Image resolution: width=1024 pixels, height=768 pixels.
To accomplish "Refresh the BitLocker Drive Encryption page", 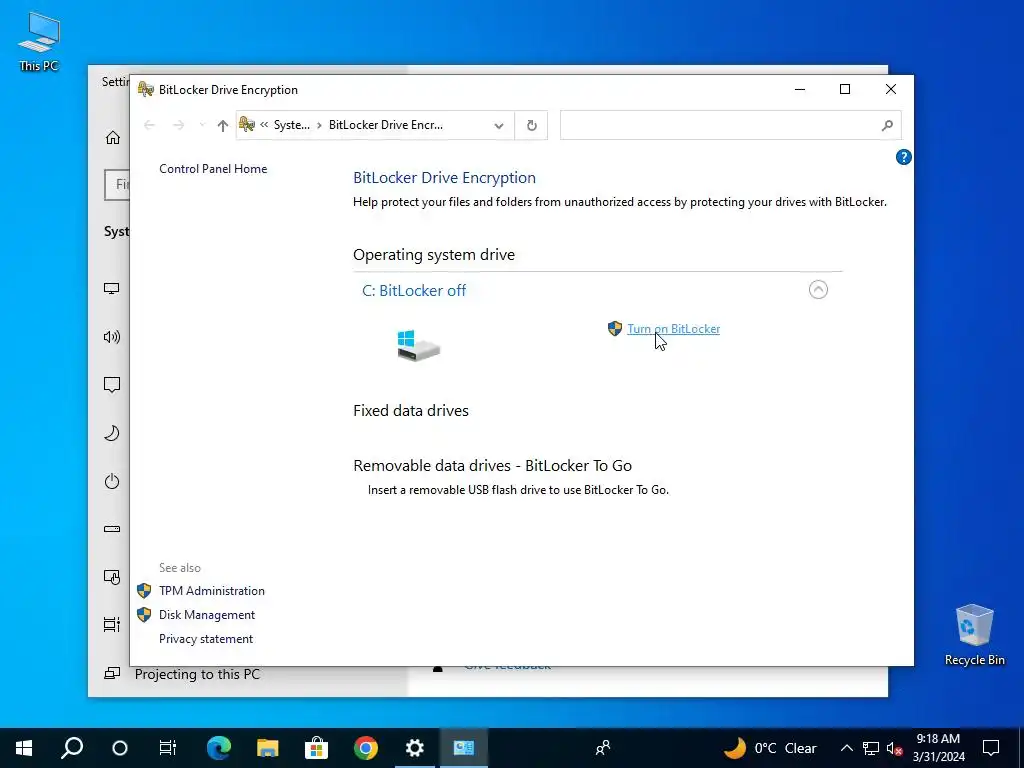I will [532, 125].
